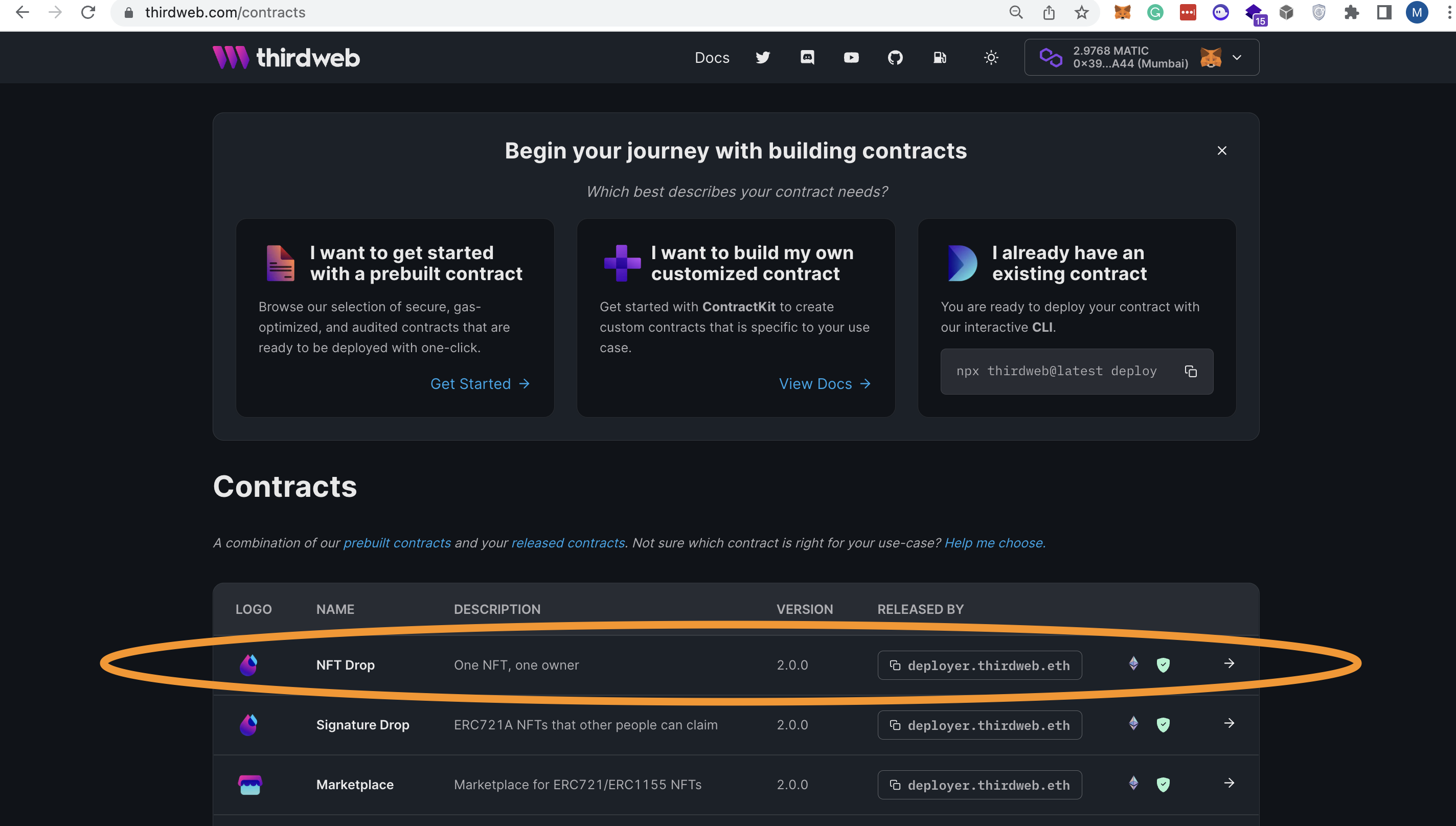Image resolution: width=1456 pixels, height=826 pixels.
Task: Click the customized contract card heading
Action: coord(752,263)
